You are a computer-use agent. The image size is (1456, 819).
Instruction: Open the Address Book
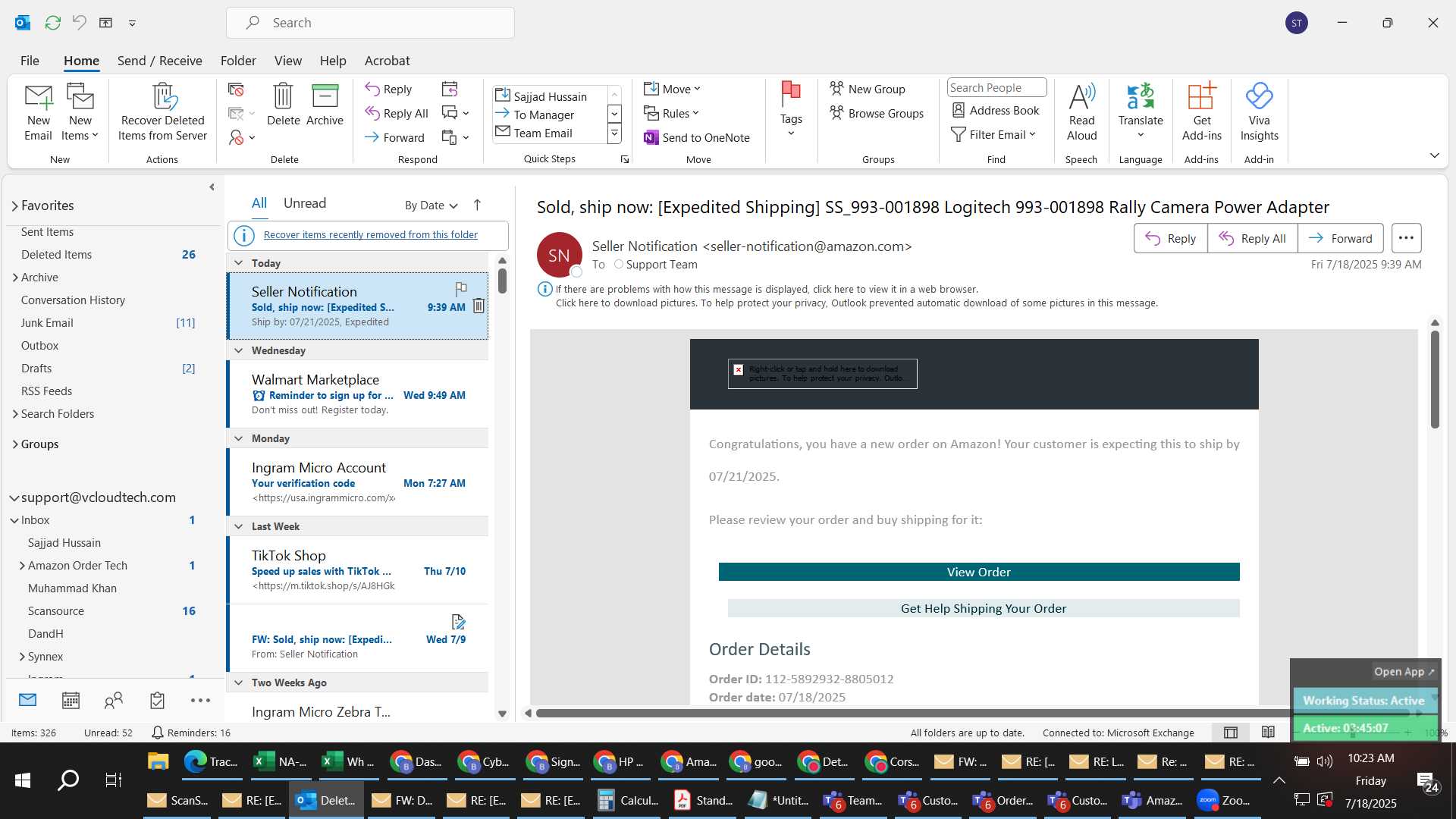(995, 111)
